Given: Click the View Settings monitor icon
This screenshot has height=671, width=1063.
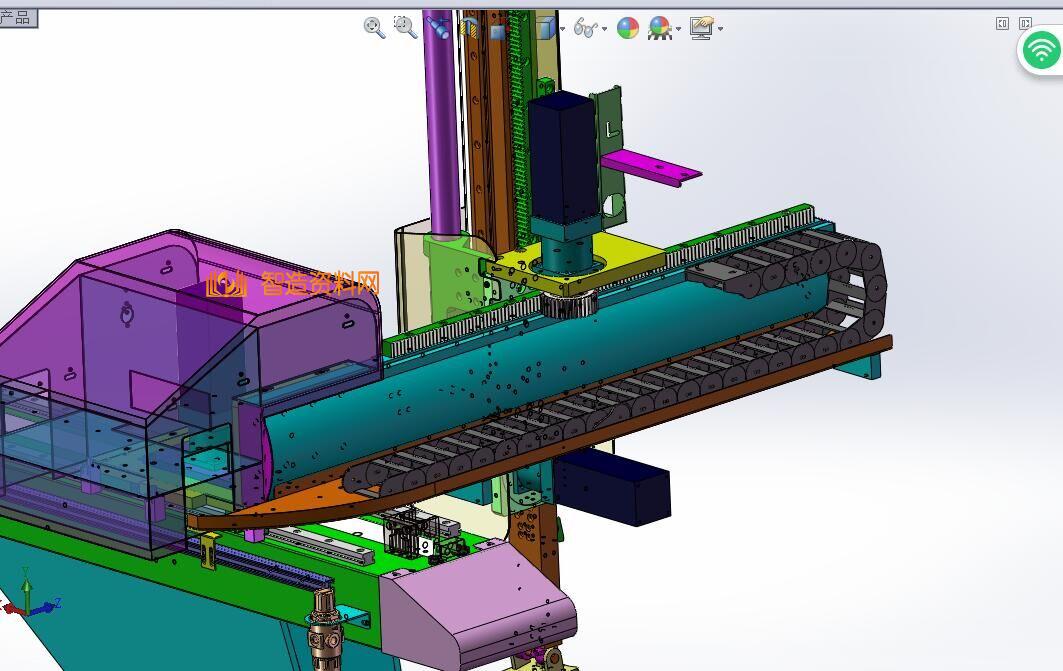Looking at the screenshot, I should 702,28.
